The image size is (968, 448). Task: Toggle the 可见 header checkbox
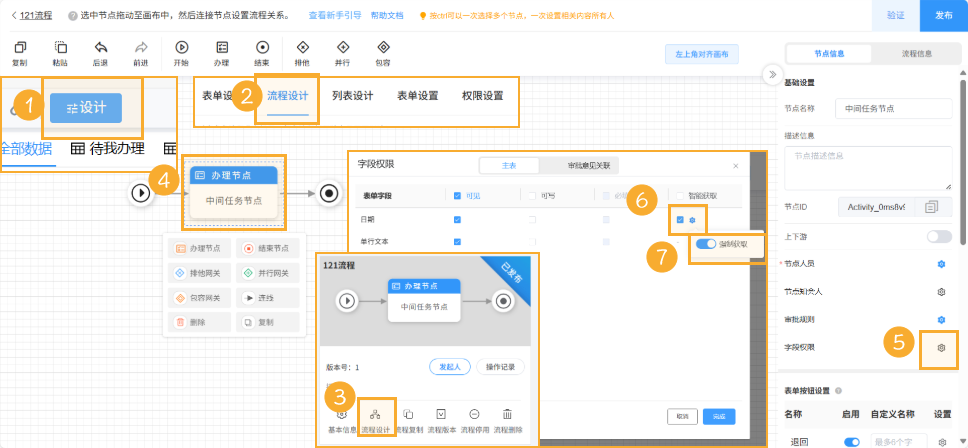(x=457, y=196)
